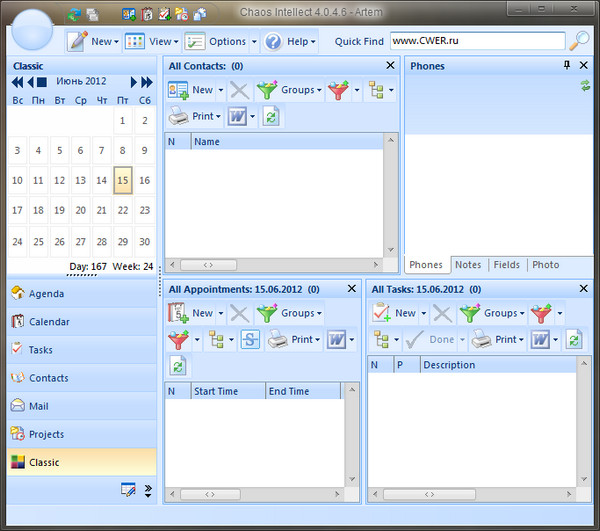The image size is (600, 531).
Task: Click the strikethrough S icon in Appointments toolbar
Action: click(249, 340)
